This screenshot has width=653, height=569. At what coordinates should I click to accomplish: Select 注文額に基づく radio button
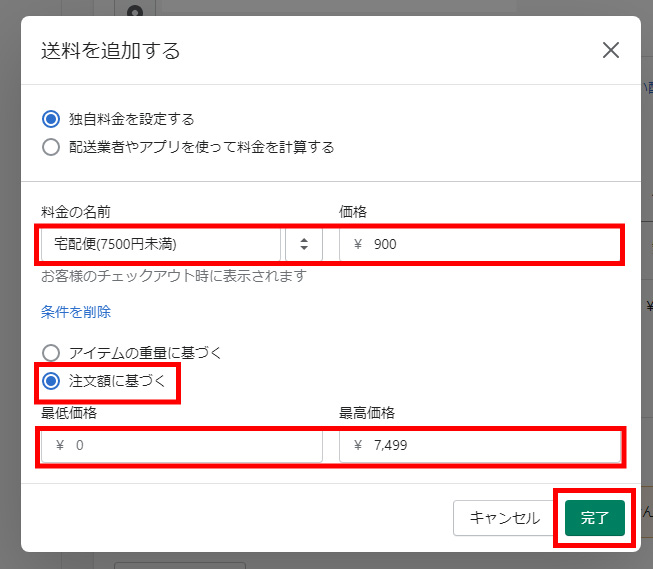pyautogui.click(x=51, y=381)
